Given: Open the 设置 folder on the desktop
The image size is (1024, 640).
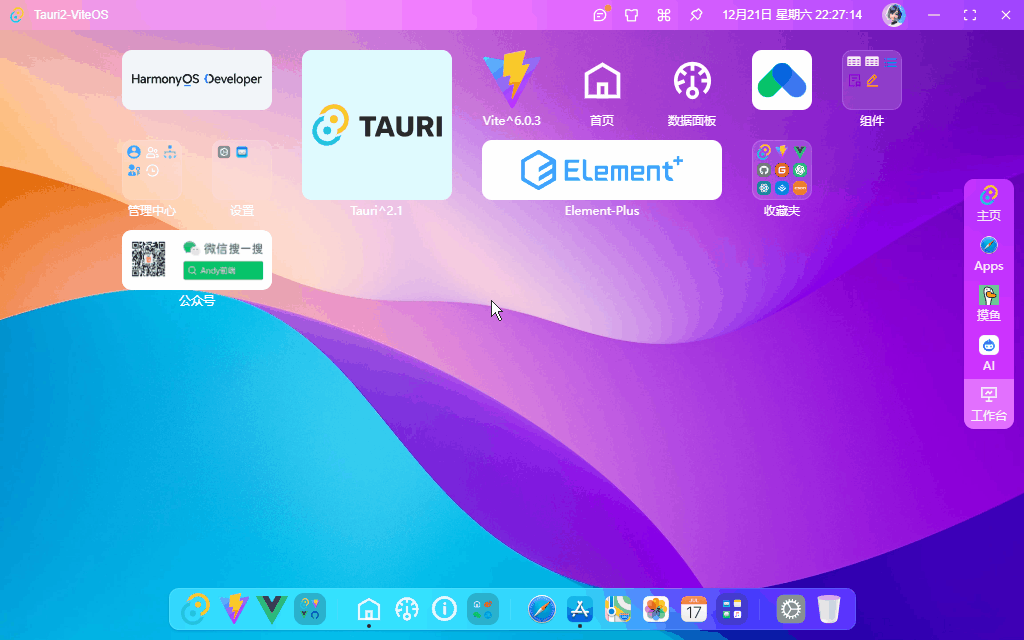Looking at the screenshot, I should click(242, 170).
